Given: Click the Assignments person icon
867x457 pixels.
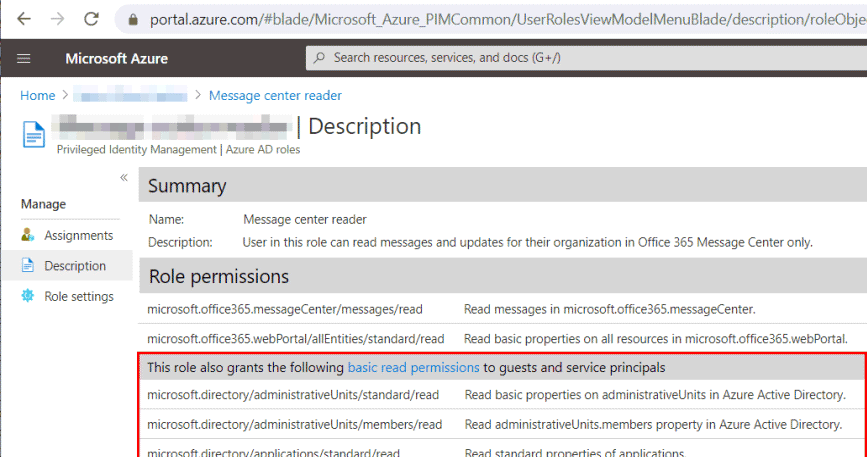Looking at the screenshot, I should point(28,235).
